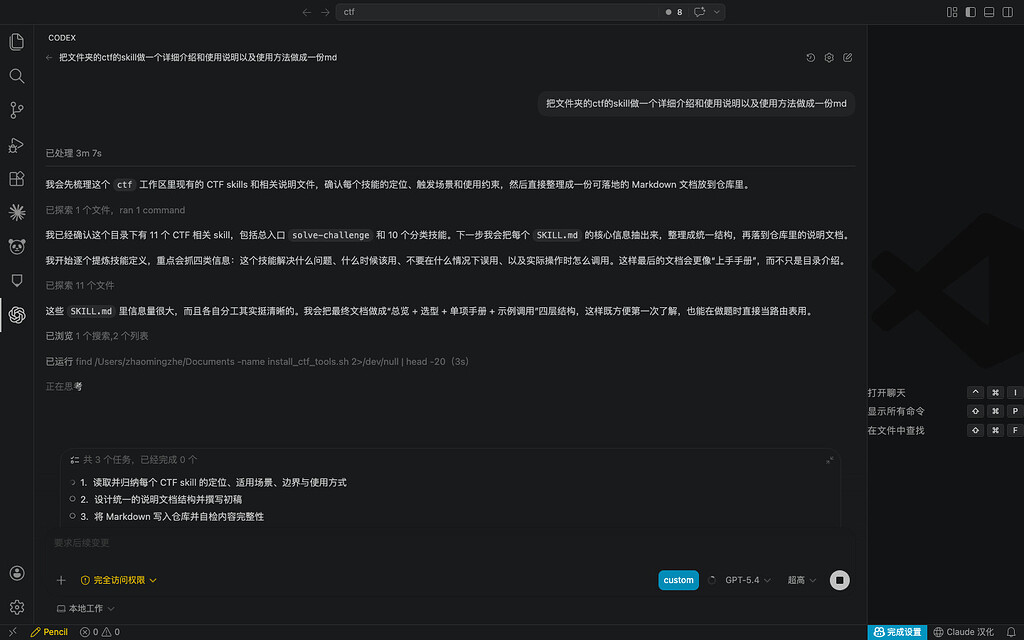
Task: Return to Codex thread list via back arrow
Action: click(49, 57)
